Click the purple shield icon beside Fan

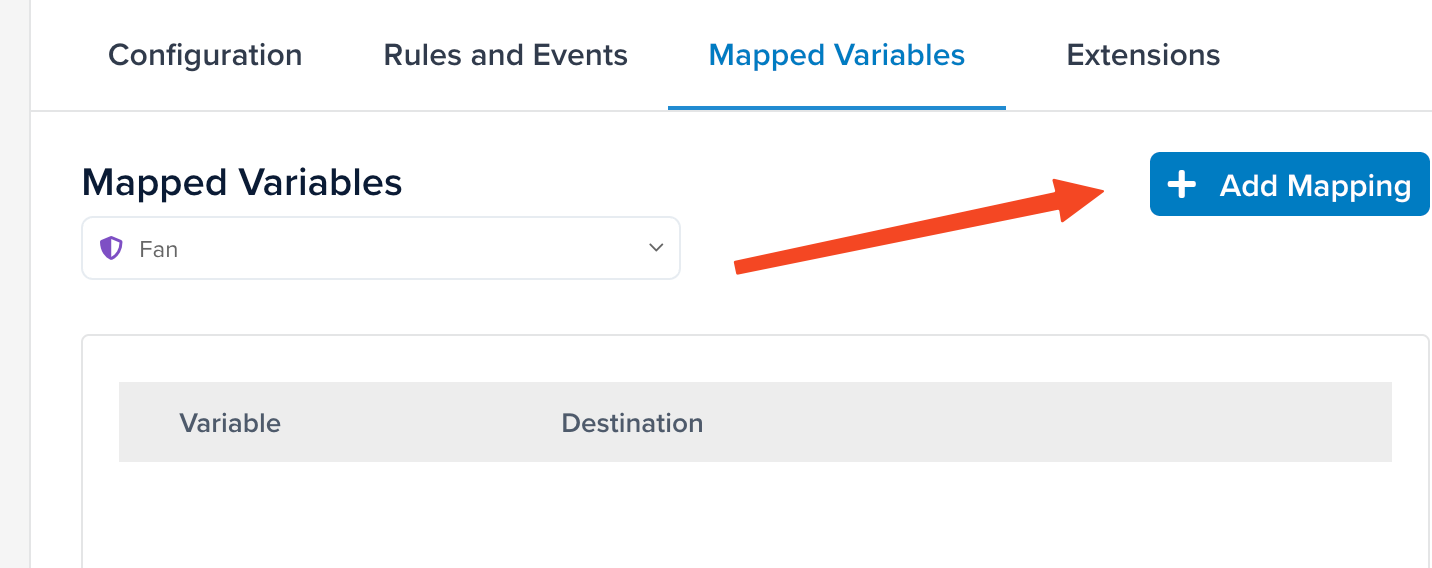pyautogui.click(x=111, y=248)
